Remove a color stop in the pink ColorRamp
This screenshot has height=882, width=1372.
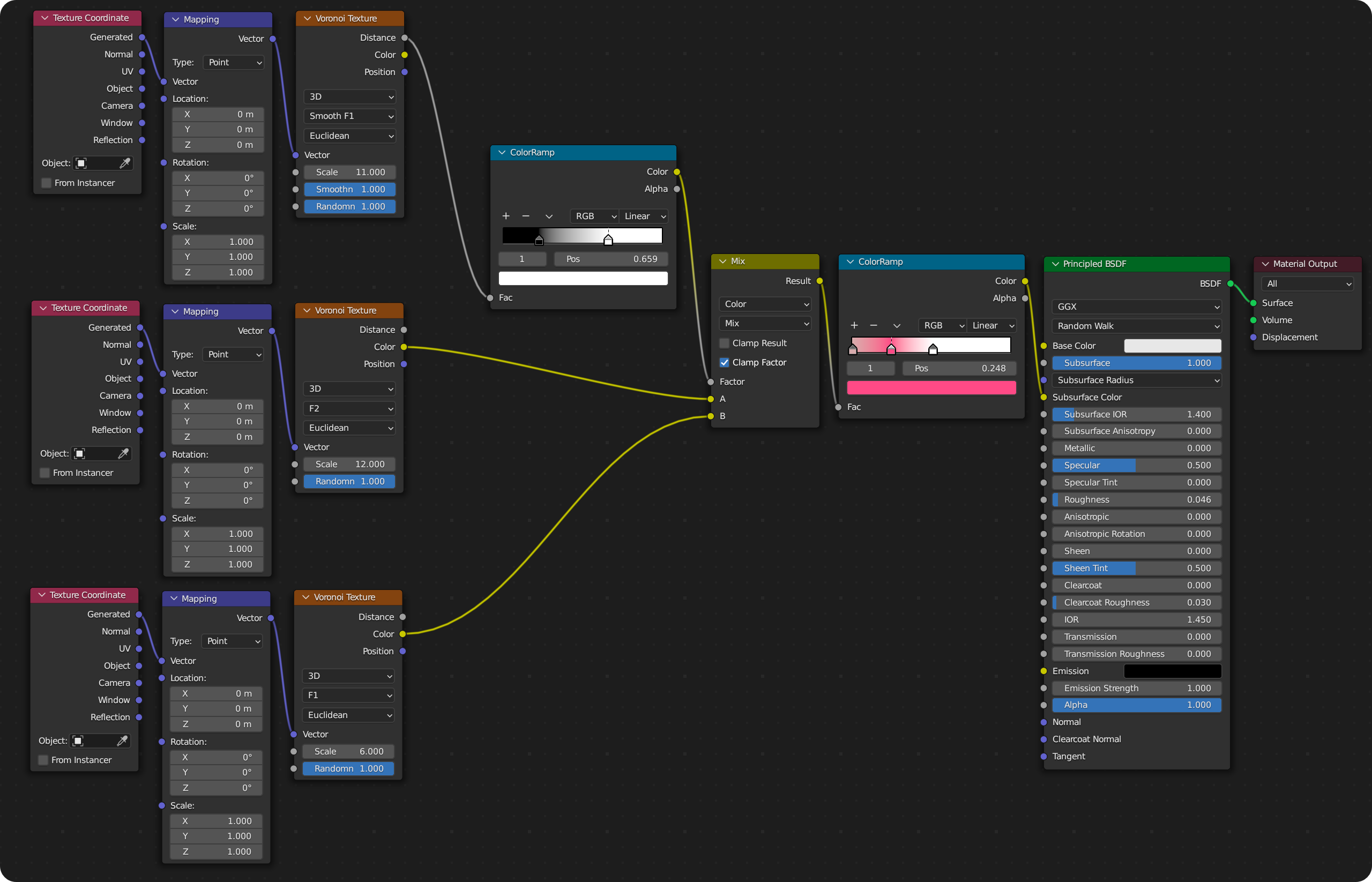pos(874,325)
